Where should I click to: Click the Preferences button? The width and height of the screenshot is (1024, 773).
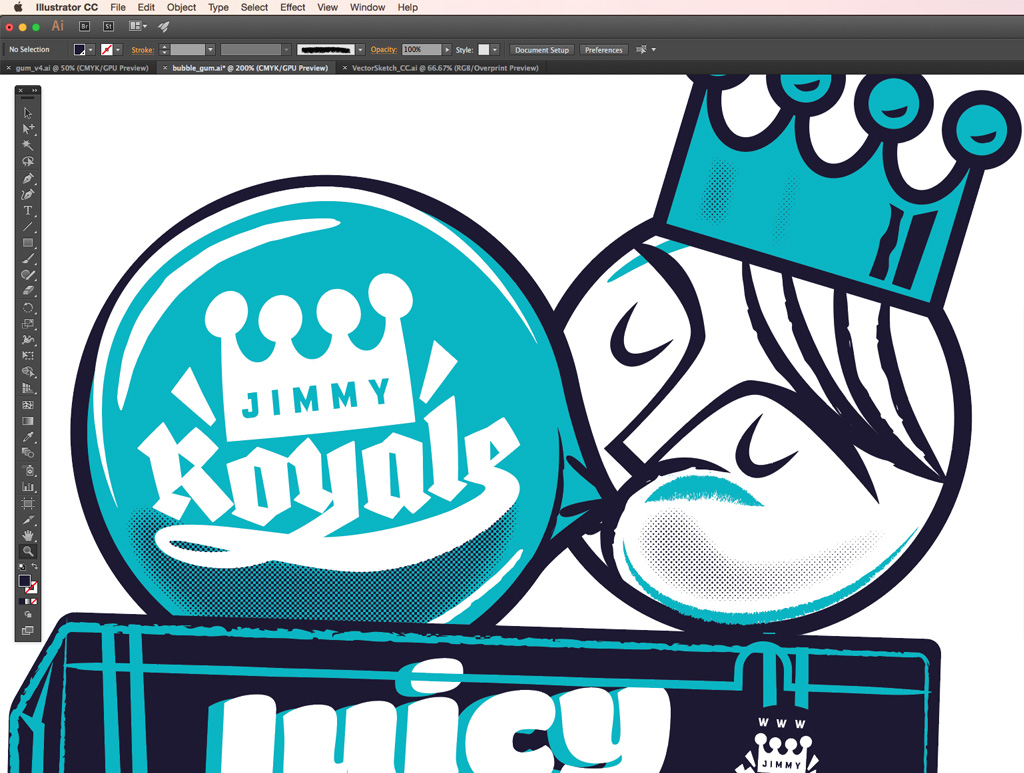coord(603,50)
